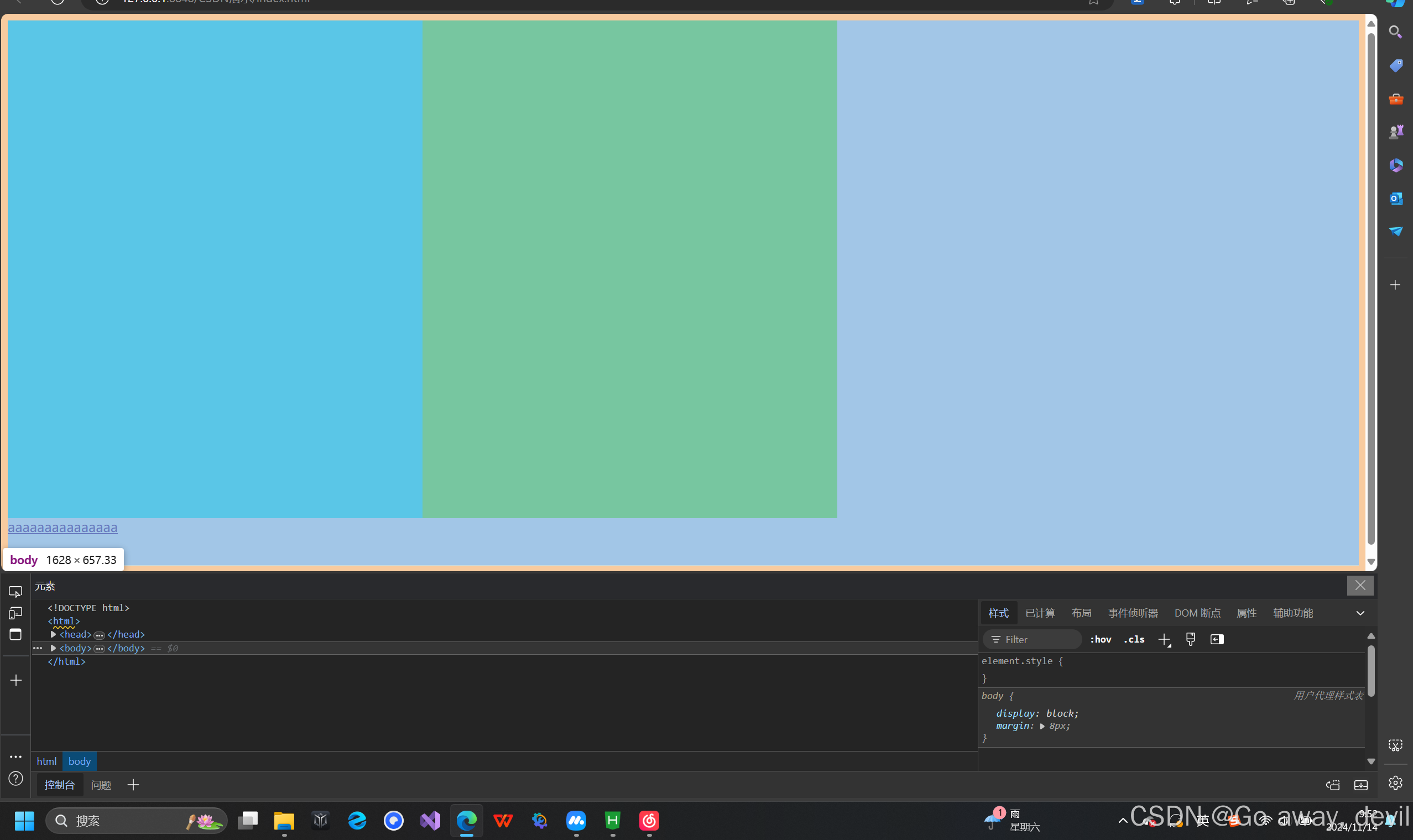Open the 问题 drawer tab
The width and height of the screenshot is (1413, 840).
(x=101, y=785)
